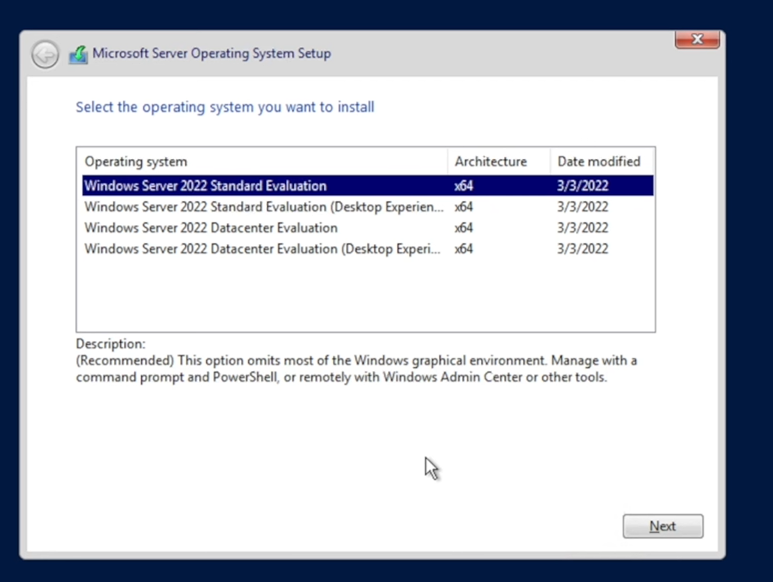
Task: Click Next to continue setup
Action: click(663, 526)
